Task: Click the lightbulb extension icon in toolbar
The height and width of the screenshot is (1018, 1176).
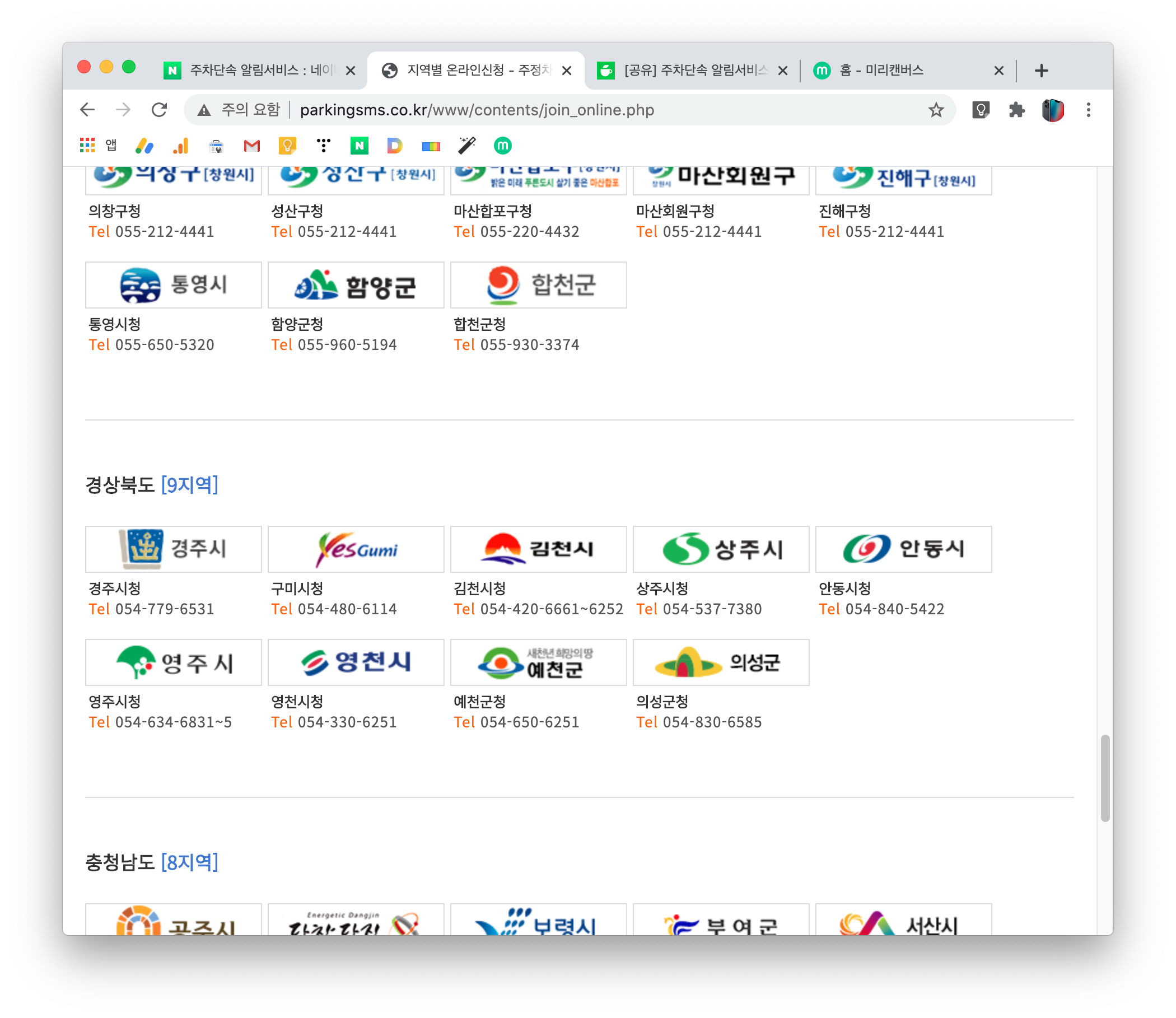Action: point(981,110)
